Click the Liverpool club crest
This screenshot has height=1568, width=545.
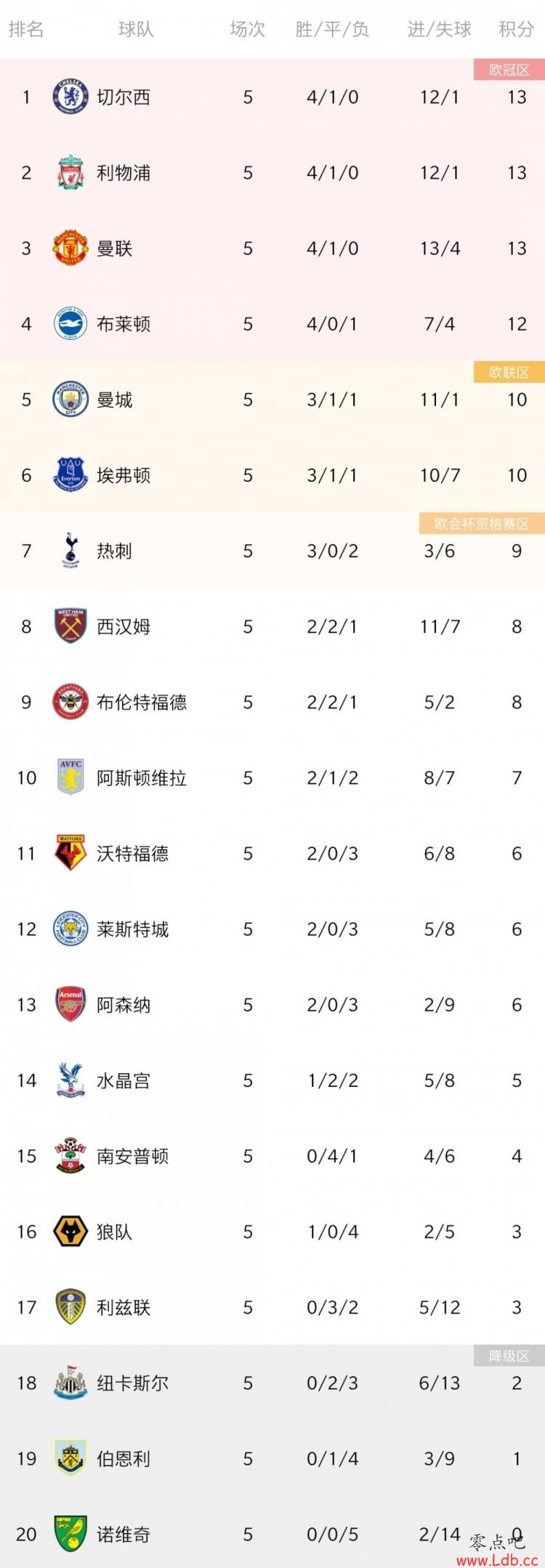coord(70,173)
